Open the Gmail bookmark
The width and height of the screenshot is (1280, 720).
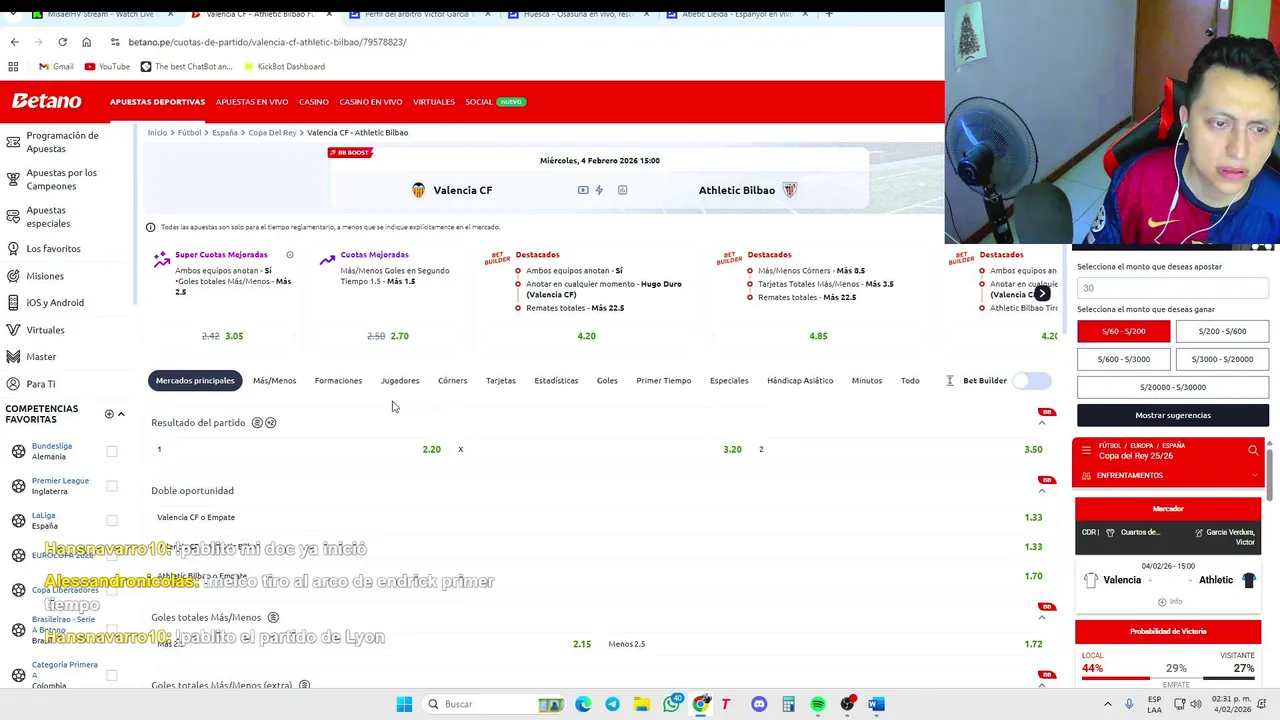pos(56,66)
